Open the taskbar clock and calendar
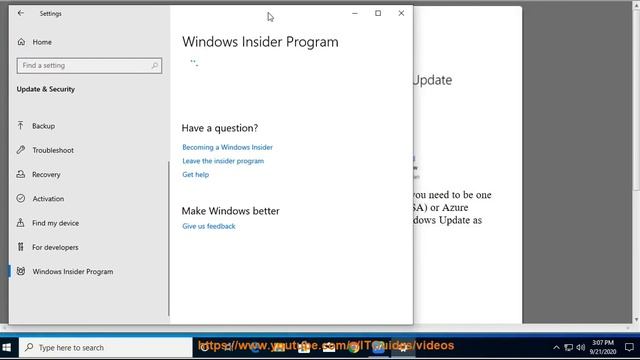Screen dimensions: 640x360 [603, 347]
